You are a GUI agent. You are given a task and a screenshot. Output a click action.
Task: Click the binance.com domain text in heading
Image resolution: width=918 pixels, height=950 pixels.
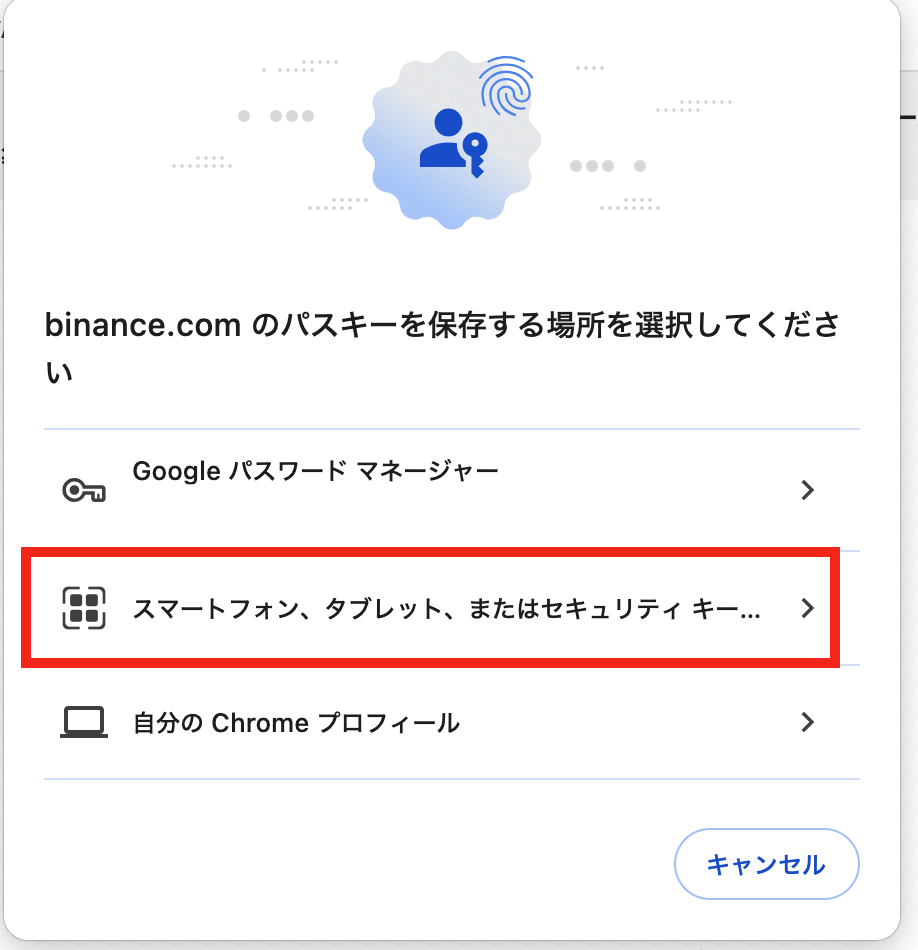[143, 325]
